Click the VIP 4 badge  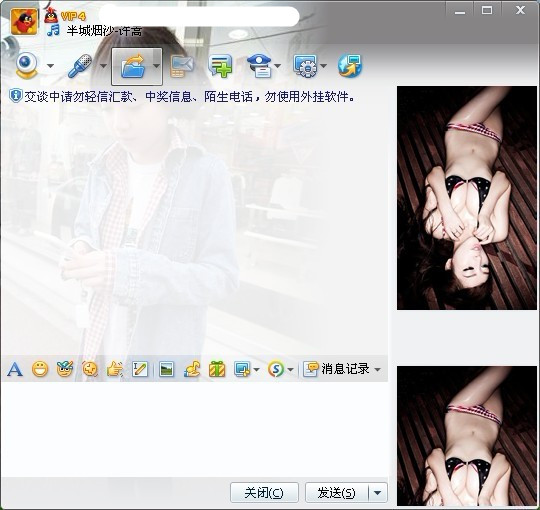pos(73,16)
